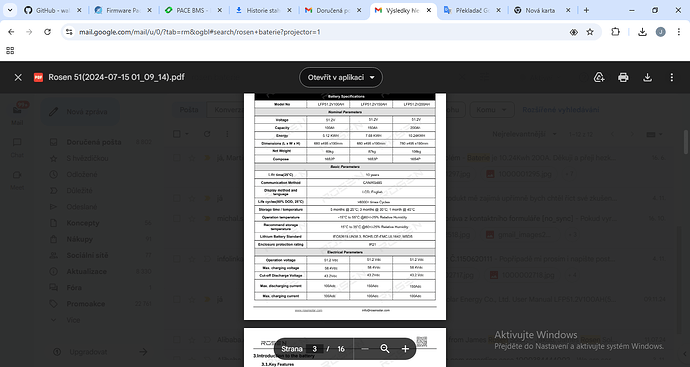Refresh the mail list icon
This screenshot has width=690, height=367.
pos(207,134)
